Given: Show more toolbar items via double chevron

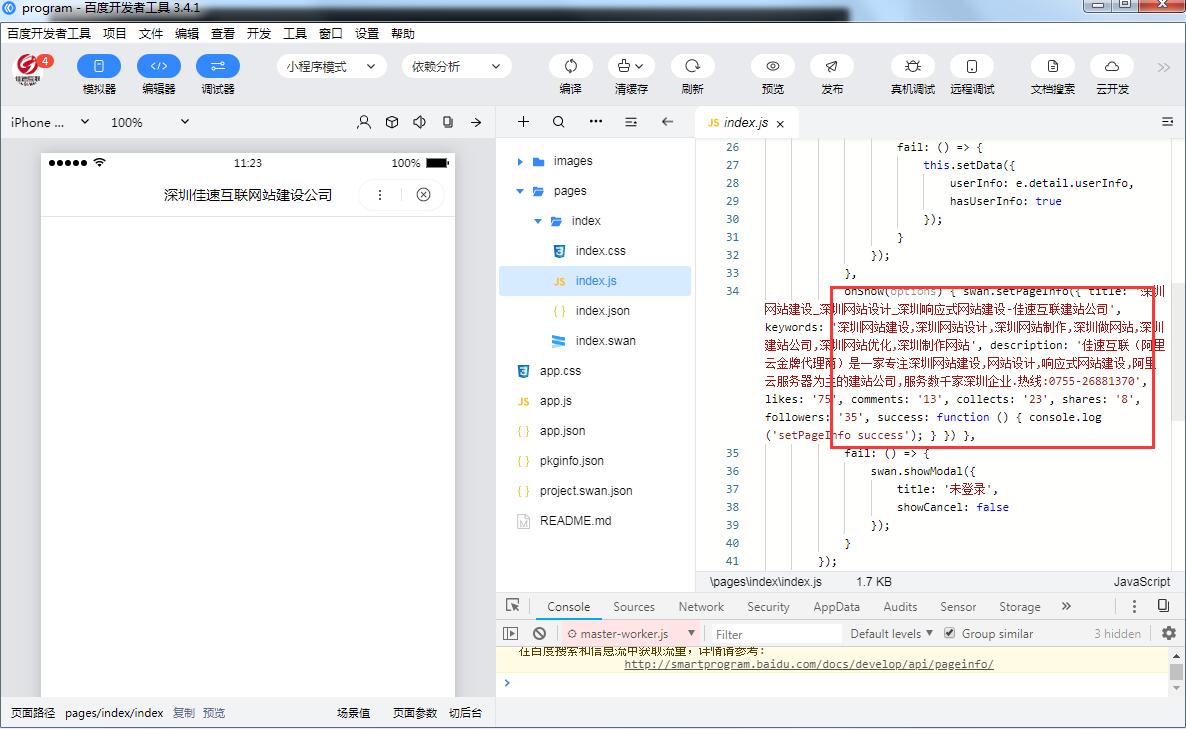Looking at the screenshot, I should point(1163,67).
